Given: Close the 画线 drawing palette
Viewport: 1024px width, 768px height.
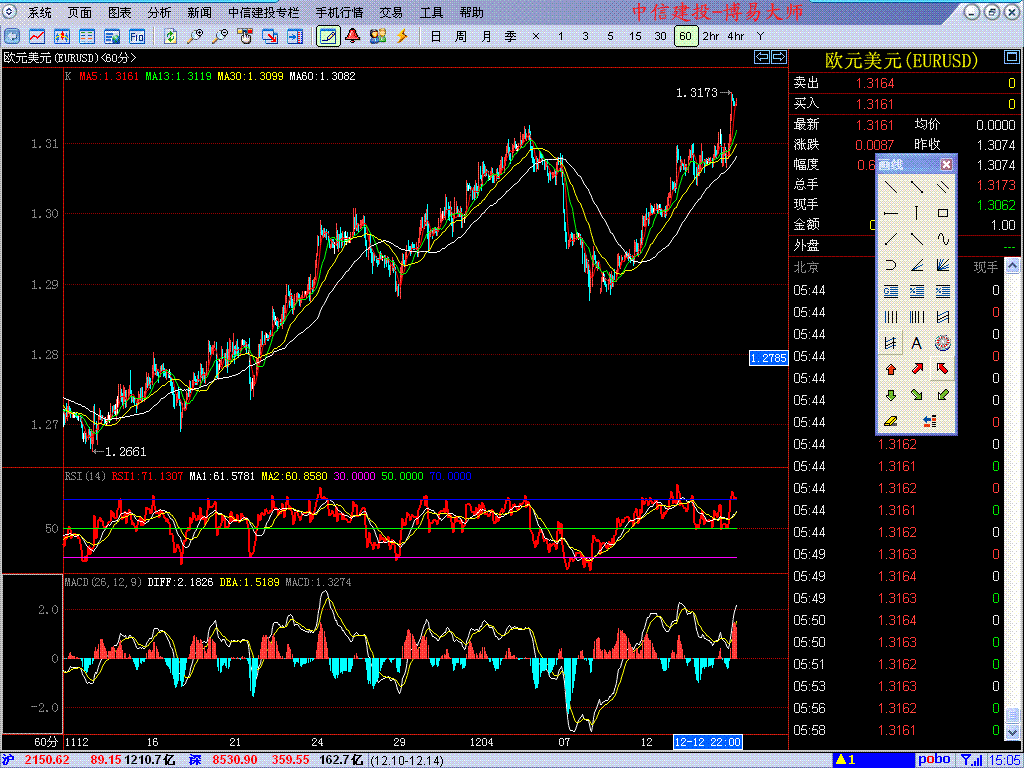Looking at the screenshot, I should pos(946,164).
